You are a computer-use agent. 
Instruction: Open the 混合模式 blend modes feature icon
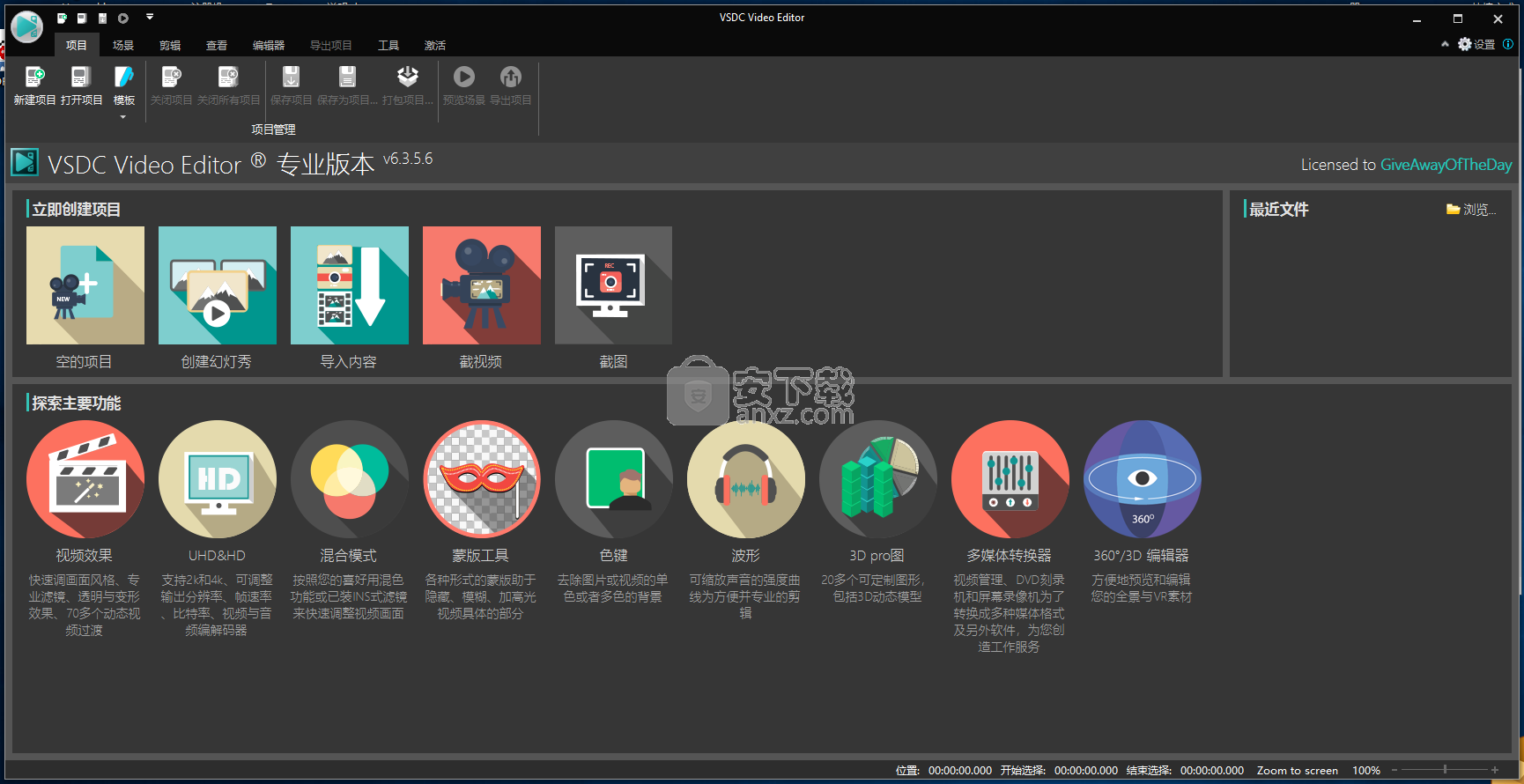[349, 479]
